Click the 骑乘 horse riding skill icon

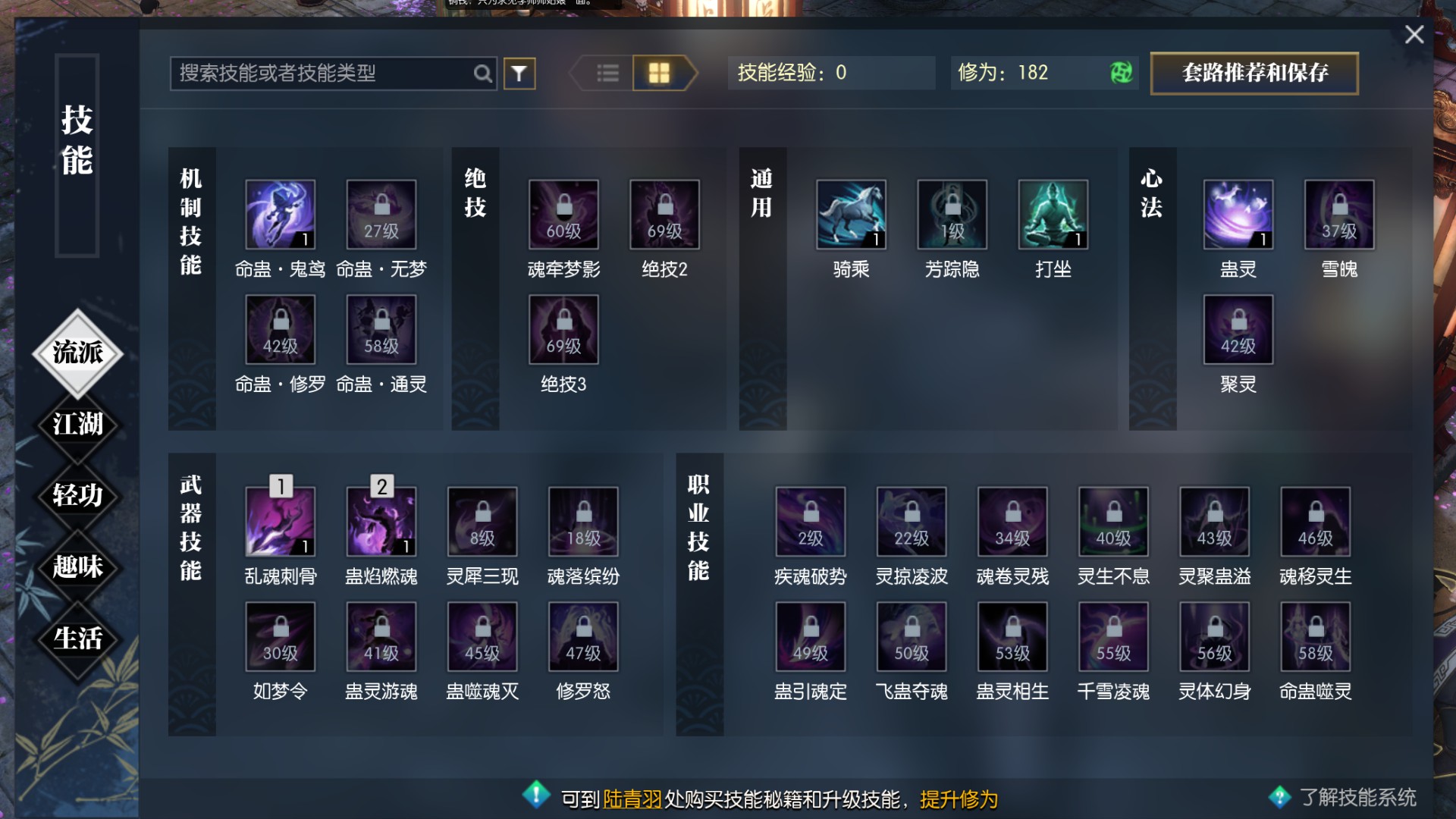(851, 215)
